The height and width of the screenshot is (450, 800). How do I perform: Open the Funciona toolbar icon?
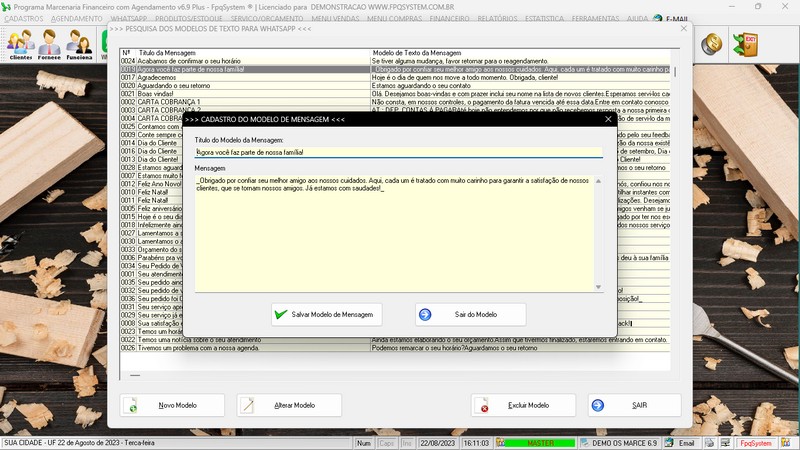click(79, 44)
